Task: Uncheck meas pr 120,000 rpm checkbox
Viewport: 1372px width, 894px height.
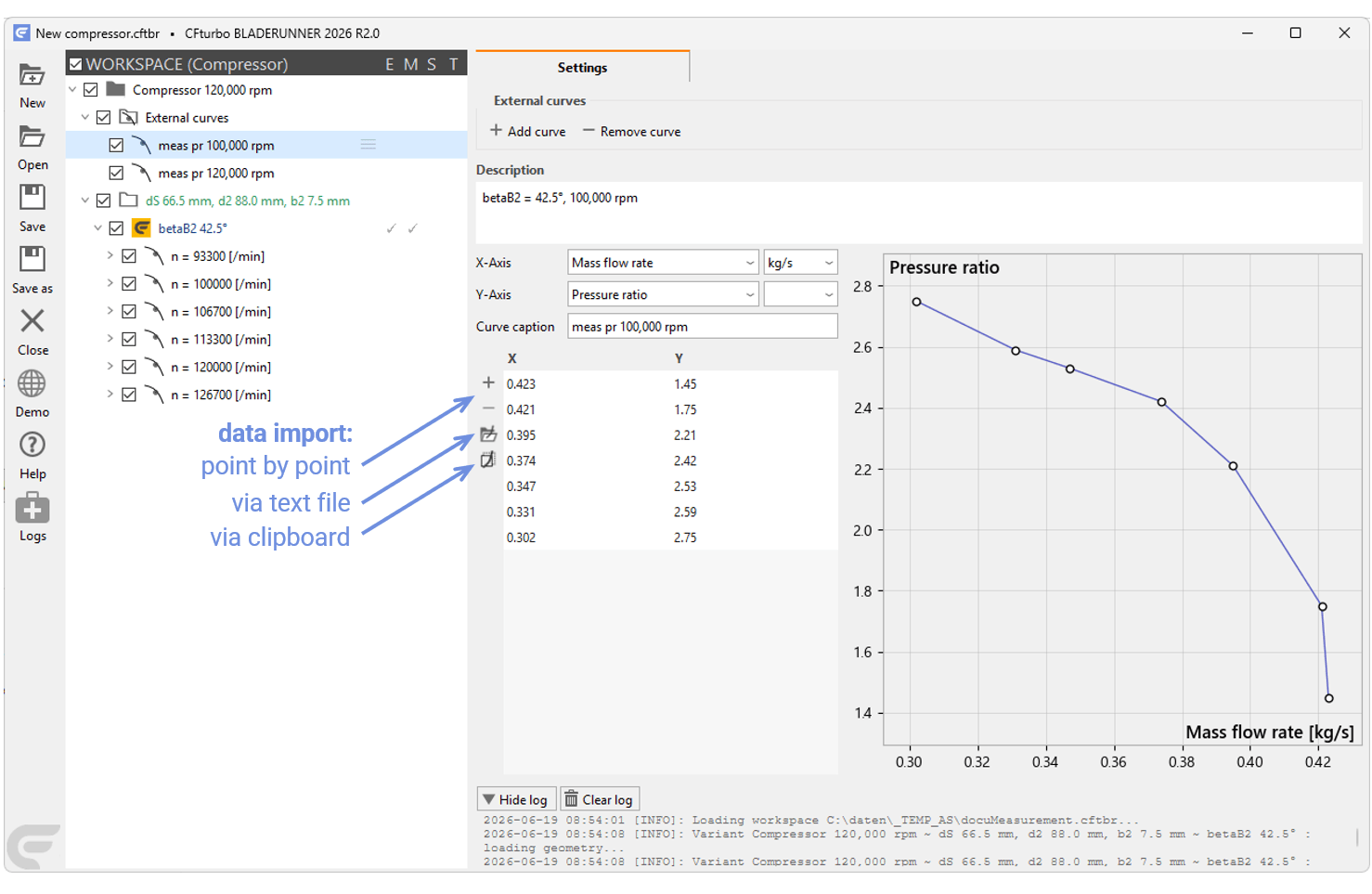Action: coord(116,173)
